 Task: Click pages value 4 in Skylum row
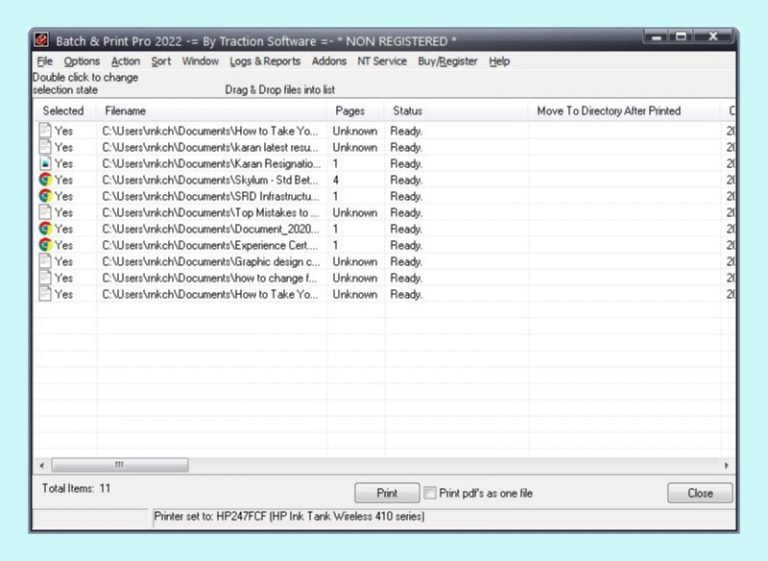click(x=336, y=180)
